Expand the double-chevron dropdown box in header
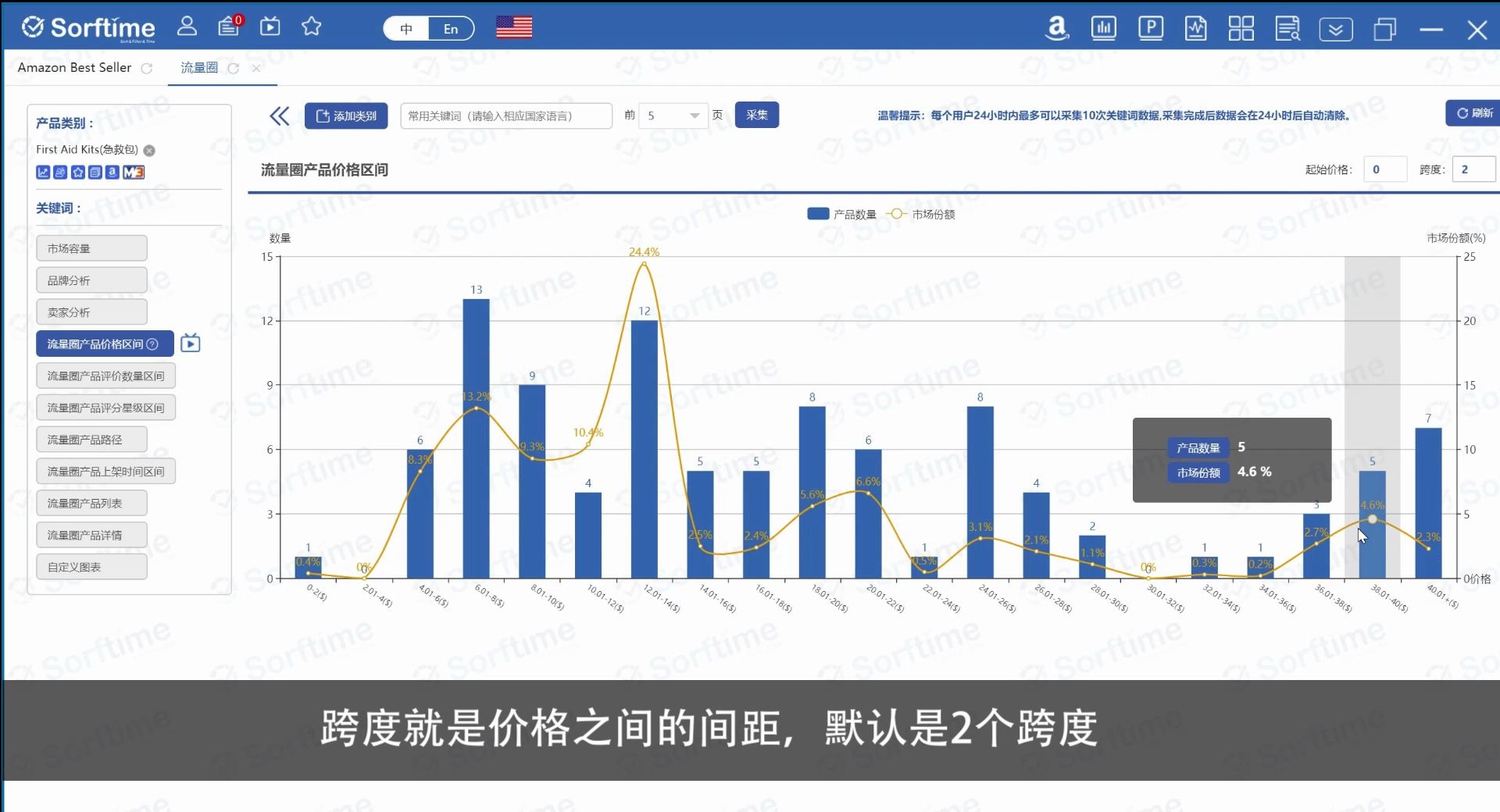 (1336, 30)
